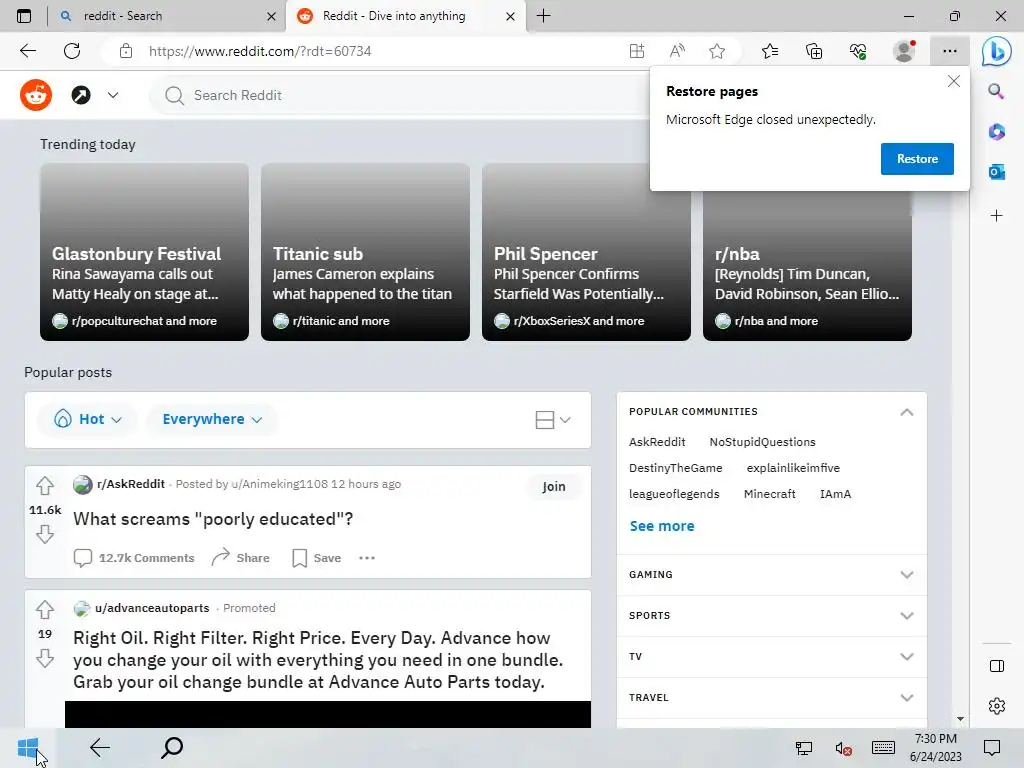Refresh the Reddit page

[72, 51]
